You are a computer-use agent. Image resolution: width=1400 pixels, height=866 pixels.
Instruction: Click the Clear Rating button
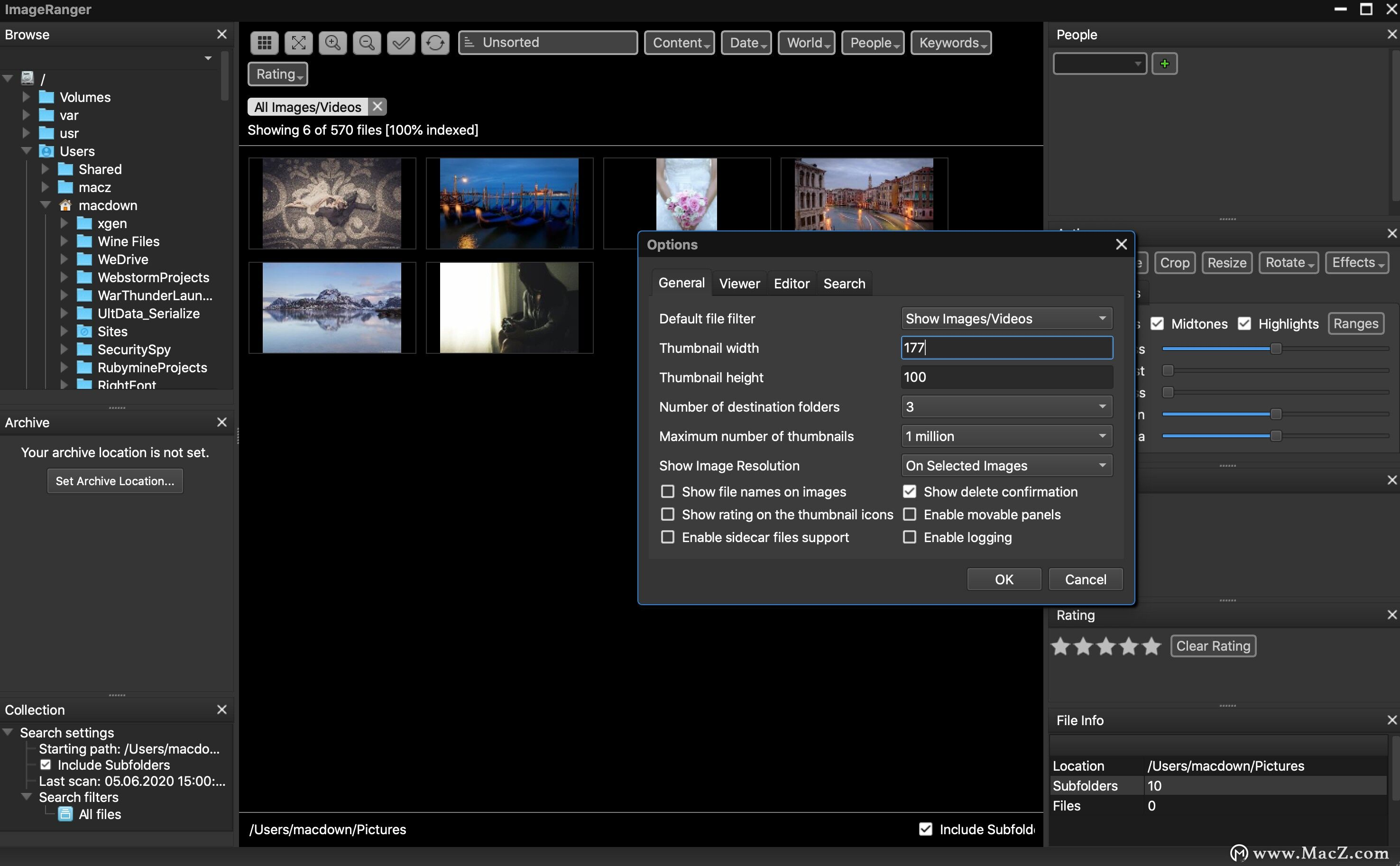coord(1213,646)
